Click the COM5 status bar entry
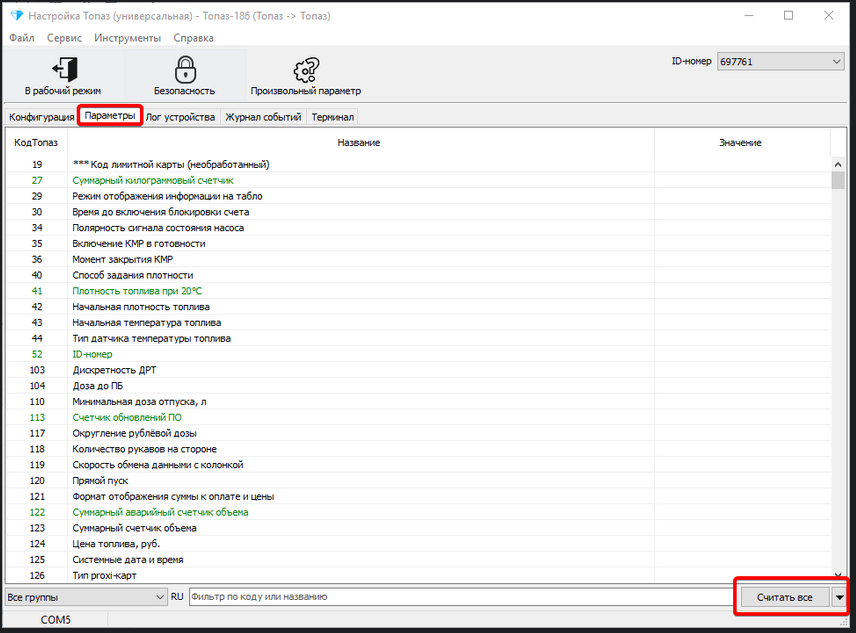856x633 pixels. (x=56, y=620)
